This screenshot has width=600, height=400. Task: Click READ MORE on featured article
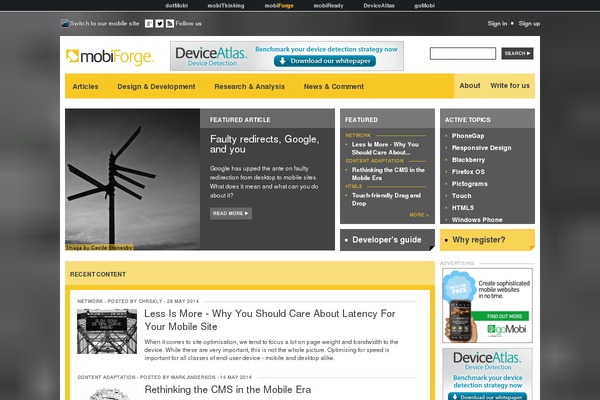(231, 213)
